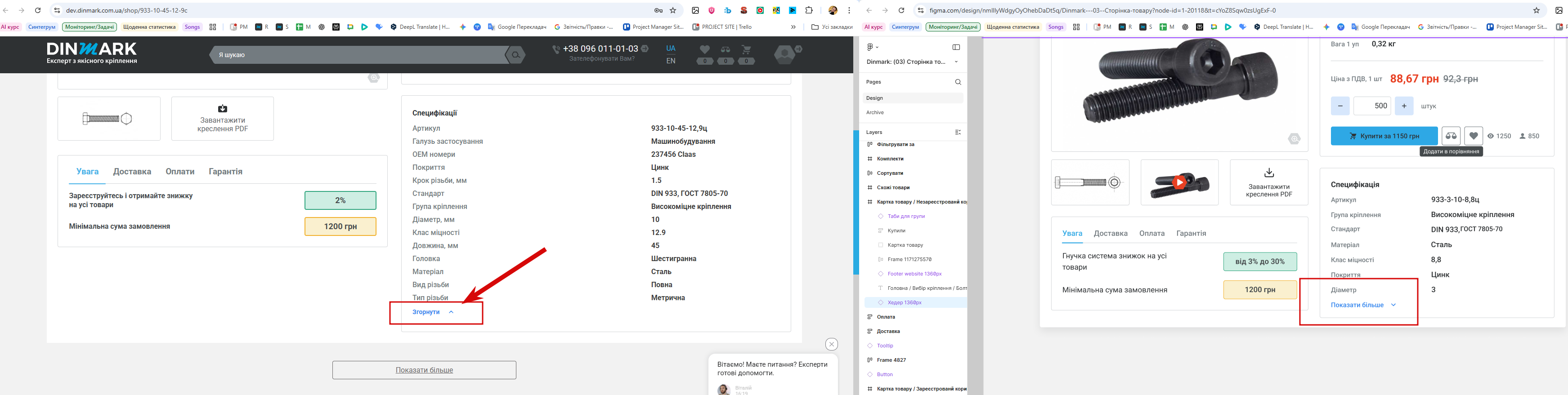Select the Оплата tab in the Figma design
1568x395 pixels.
click(1151, 233)
